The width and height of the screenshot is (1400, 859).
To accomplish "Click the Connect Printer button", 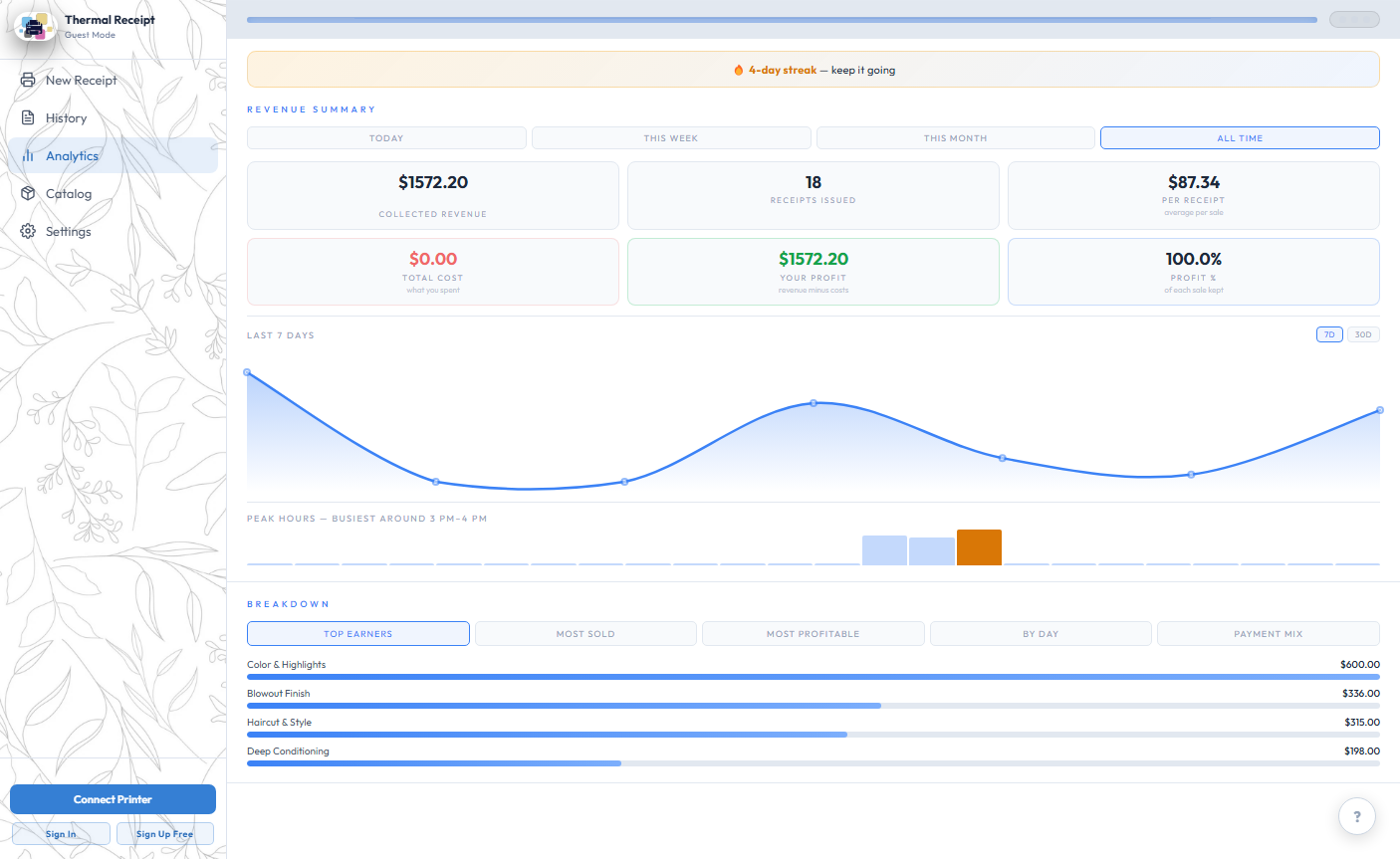I will pyautogui.click(x=113, y=799).
